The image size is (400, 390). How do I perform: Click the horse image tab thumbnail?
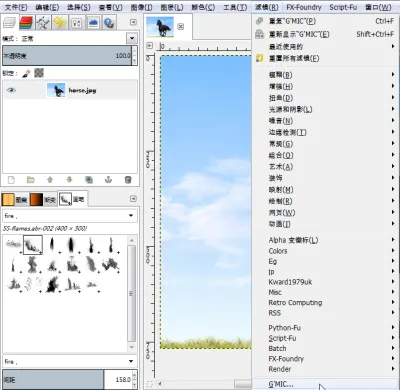click(x=160, y=27)
